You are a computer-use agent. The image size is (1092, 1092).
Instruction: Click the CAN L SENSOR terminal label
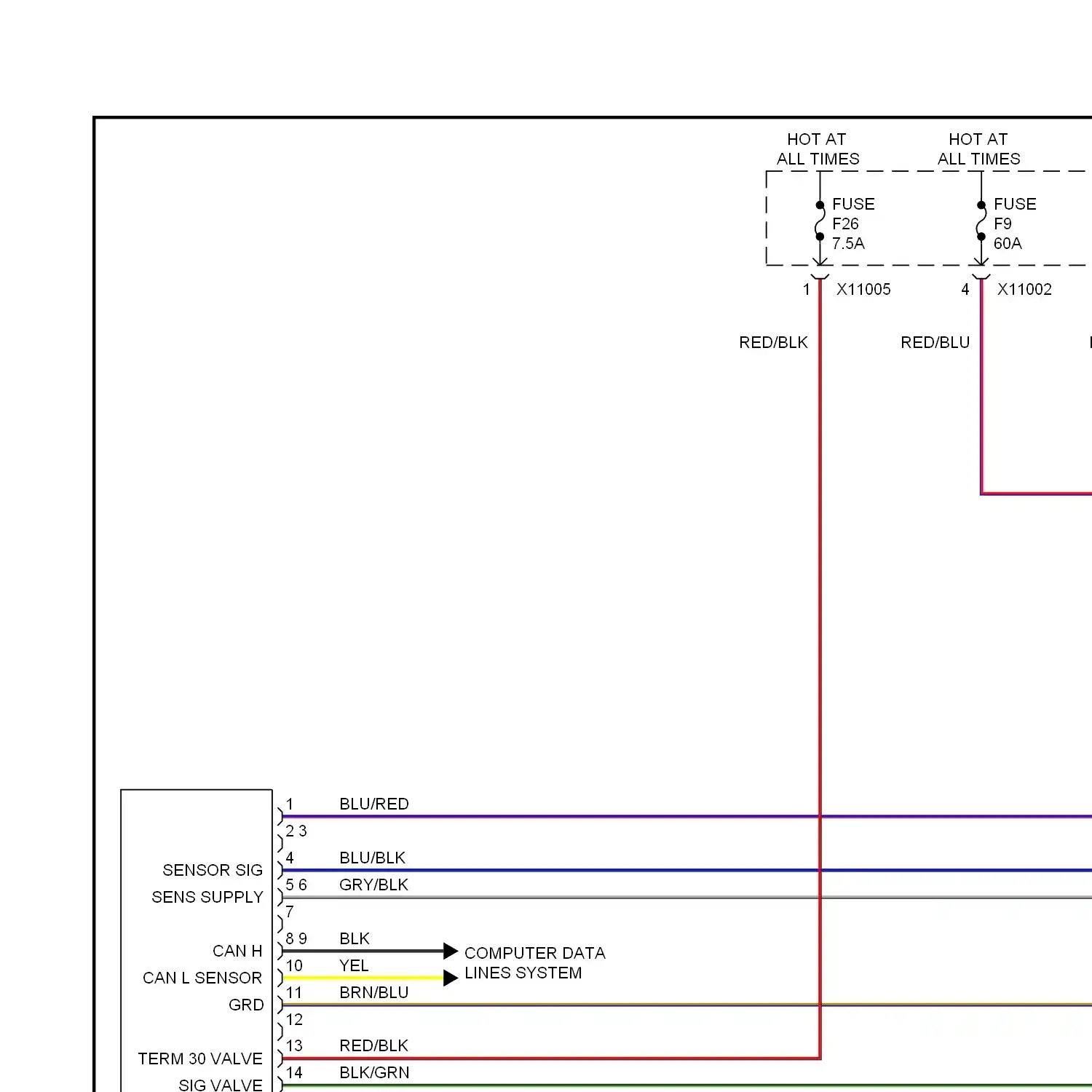[202, 978]
